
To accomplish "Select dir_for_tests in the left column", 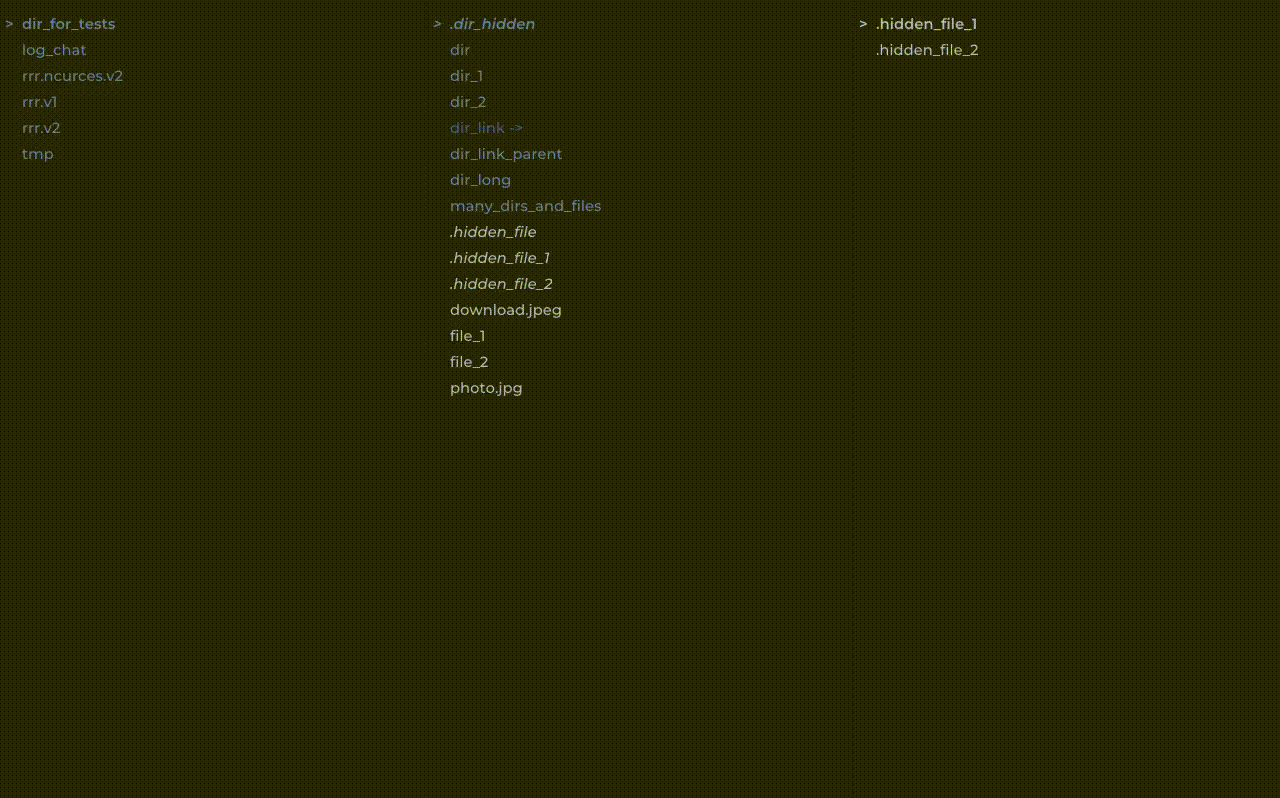I will [68, 24].
